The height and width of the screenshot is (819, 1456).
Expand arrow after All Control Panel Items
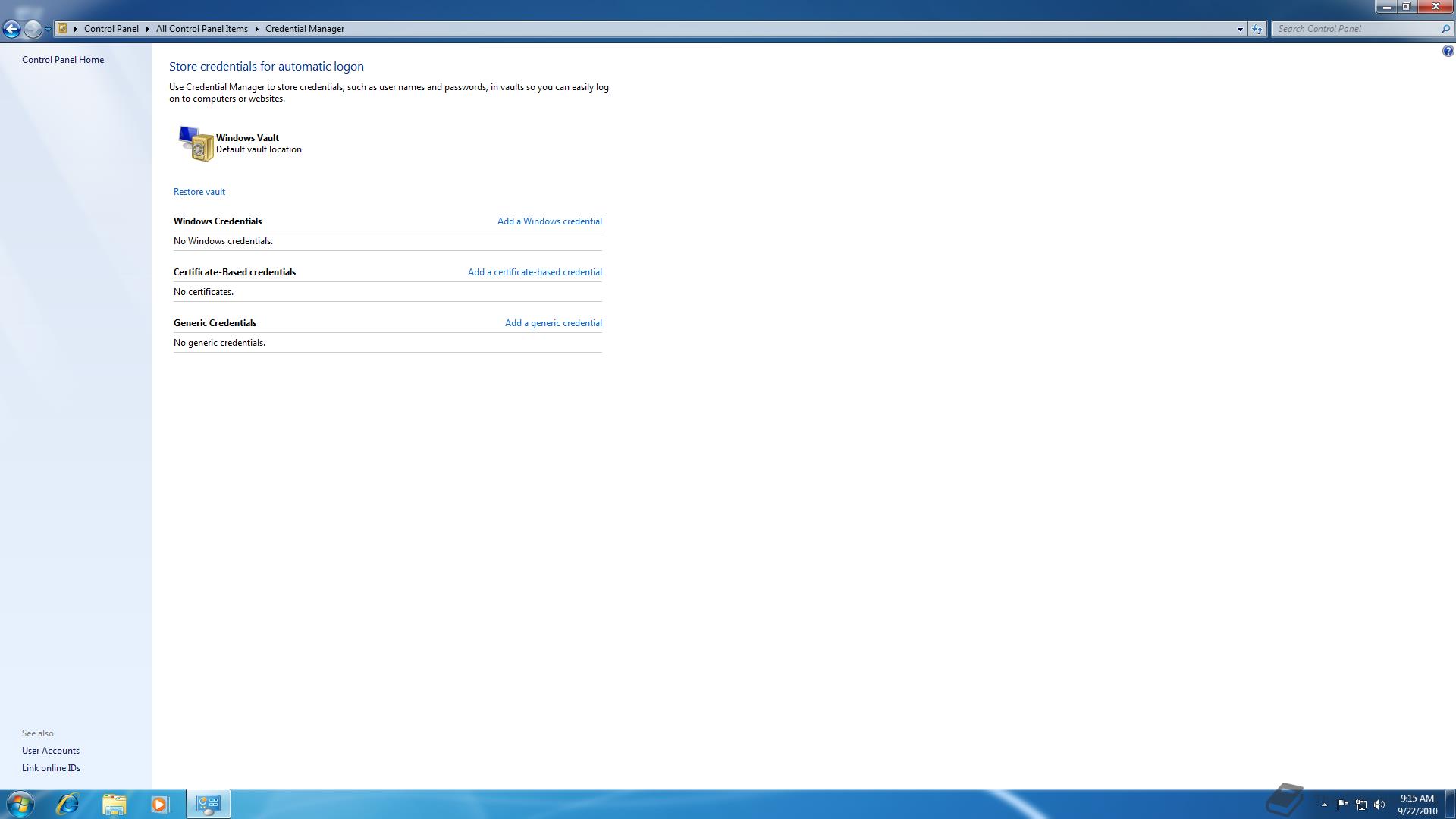pos(257,29)
